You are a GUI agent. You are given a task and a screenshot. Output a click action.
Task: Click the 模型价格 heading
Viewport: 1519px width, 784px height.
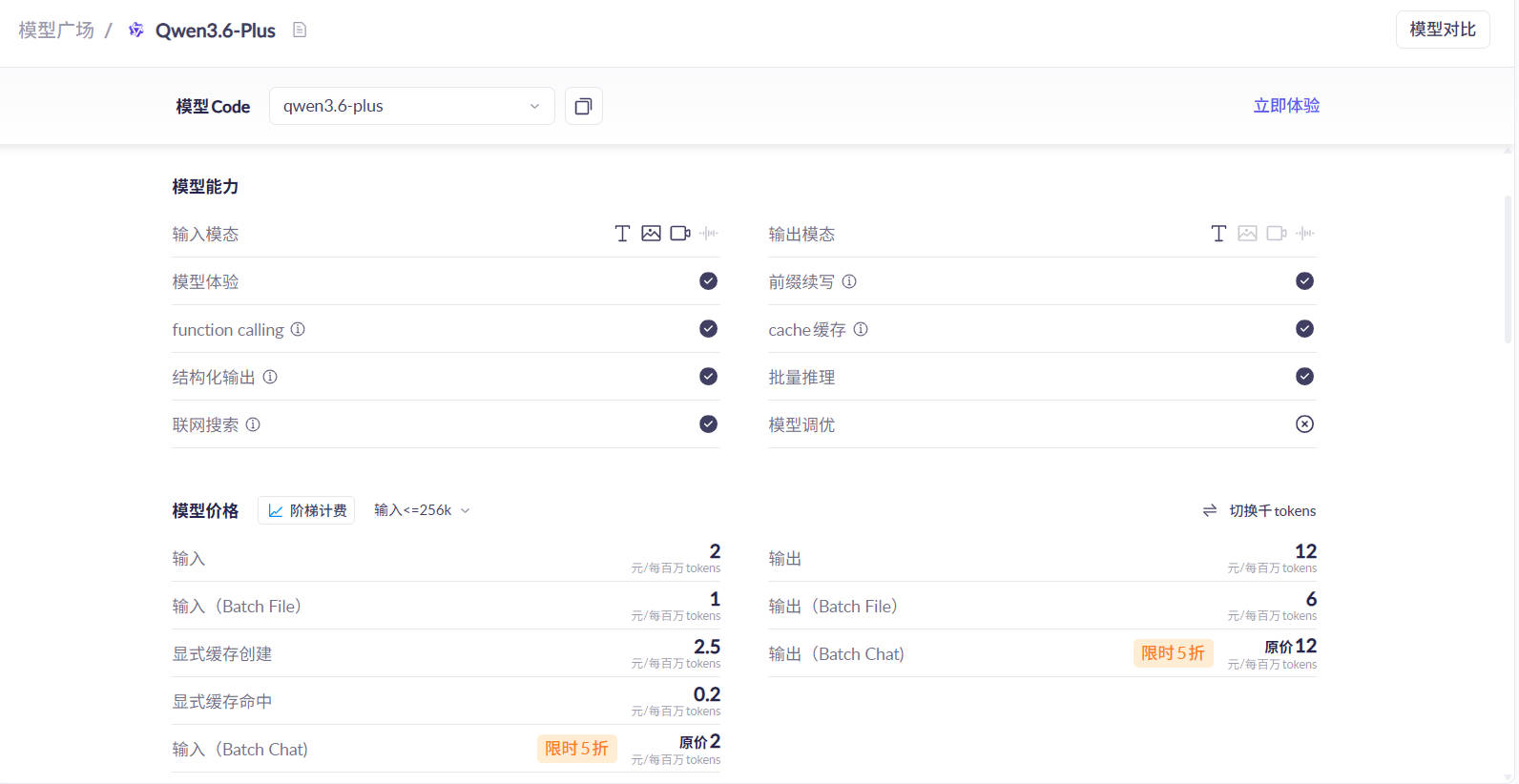(205, 510)
